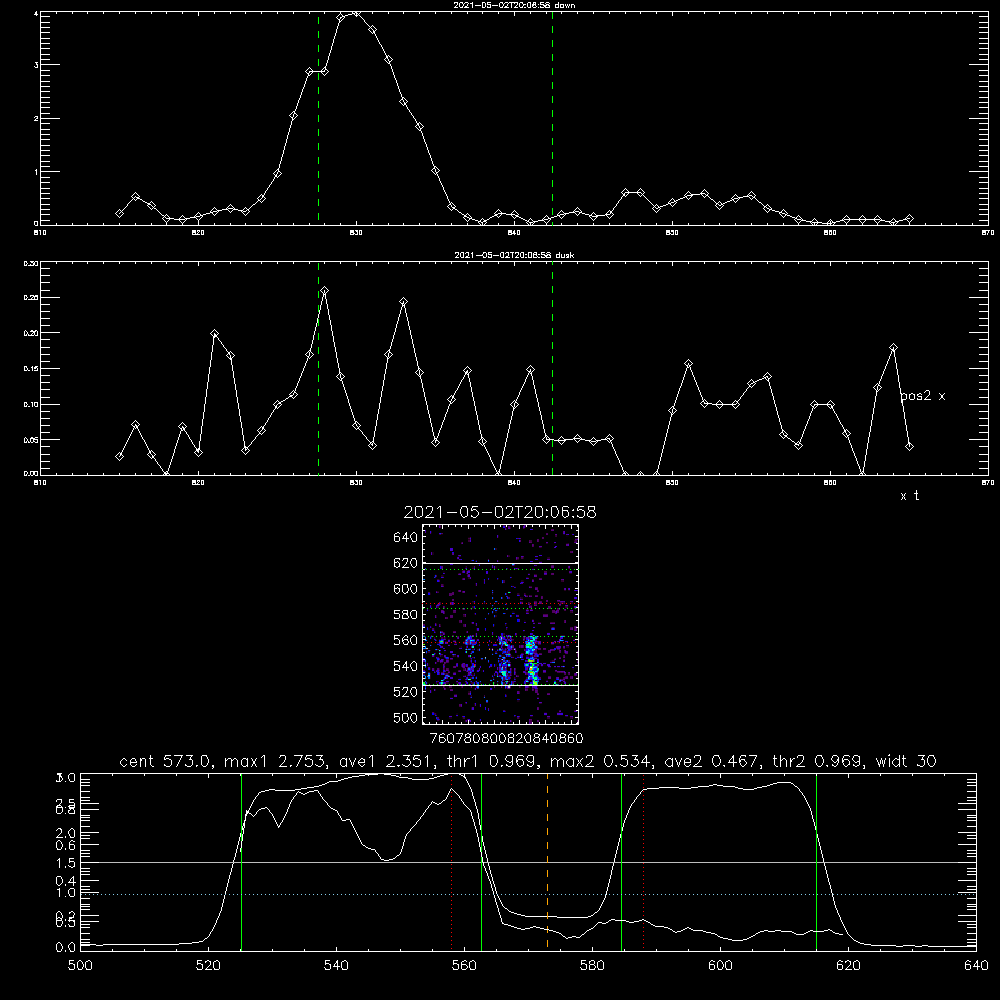
Task: Click the heatmap title '2021-05-02T20:06:58'
Action: (x=500, y=512)
